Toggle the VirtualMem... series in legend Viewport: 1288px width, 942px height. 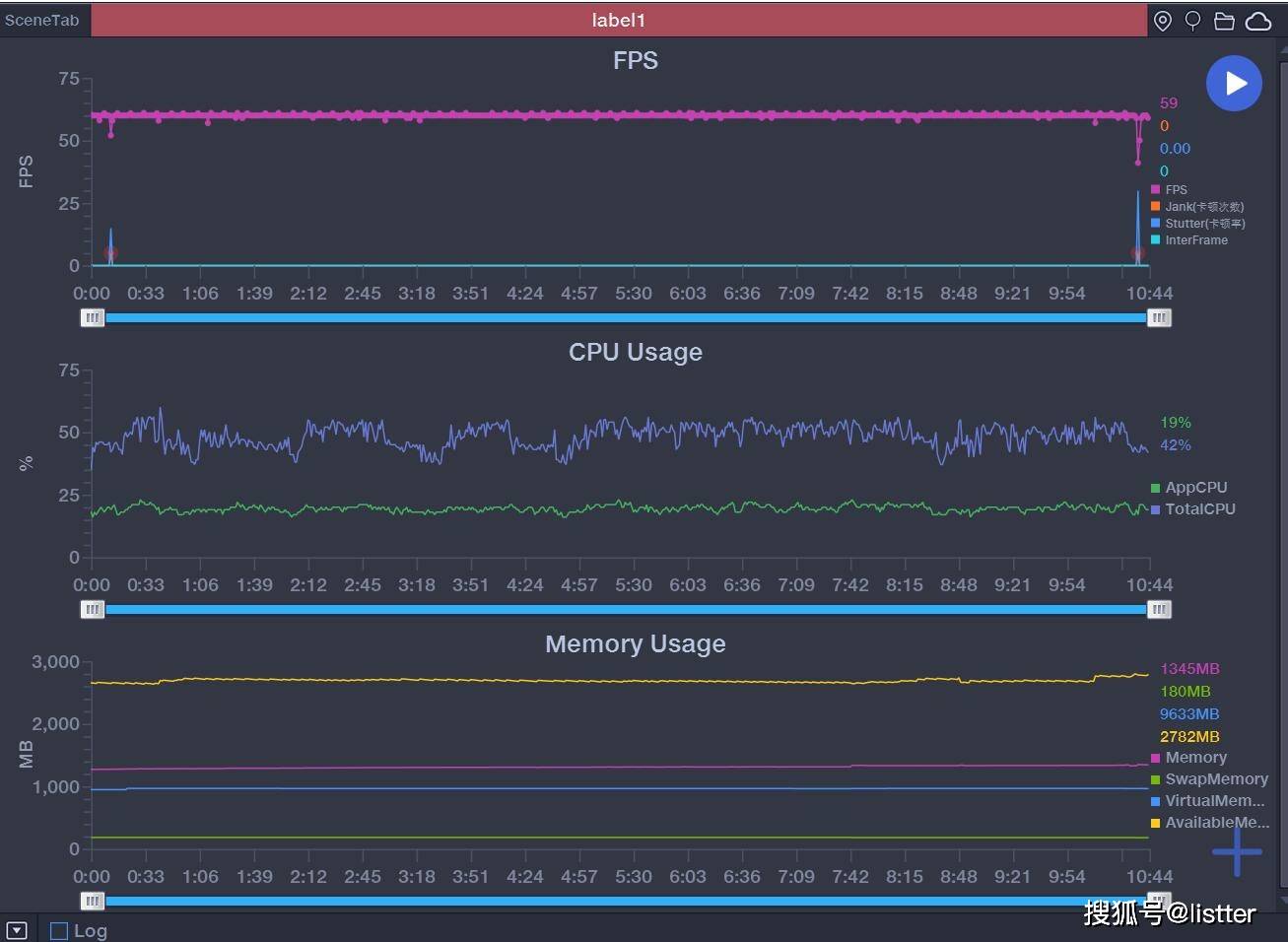pos(1208,800)
